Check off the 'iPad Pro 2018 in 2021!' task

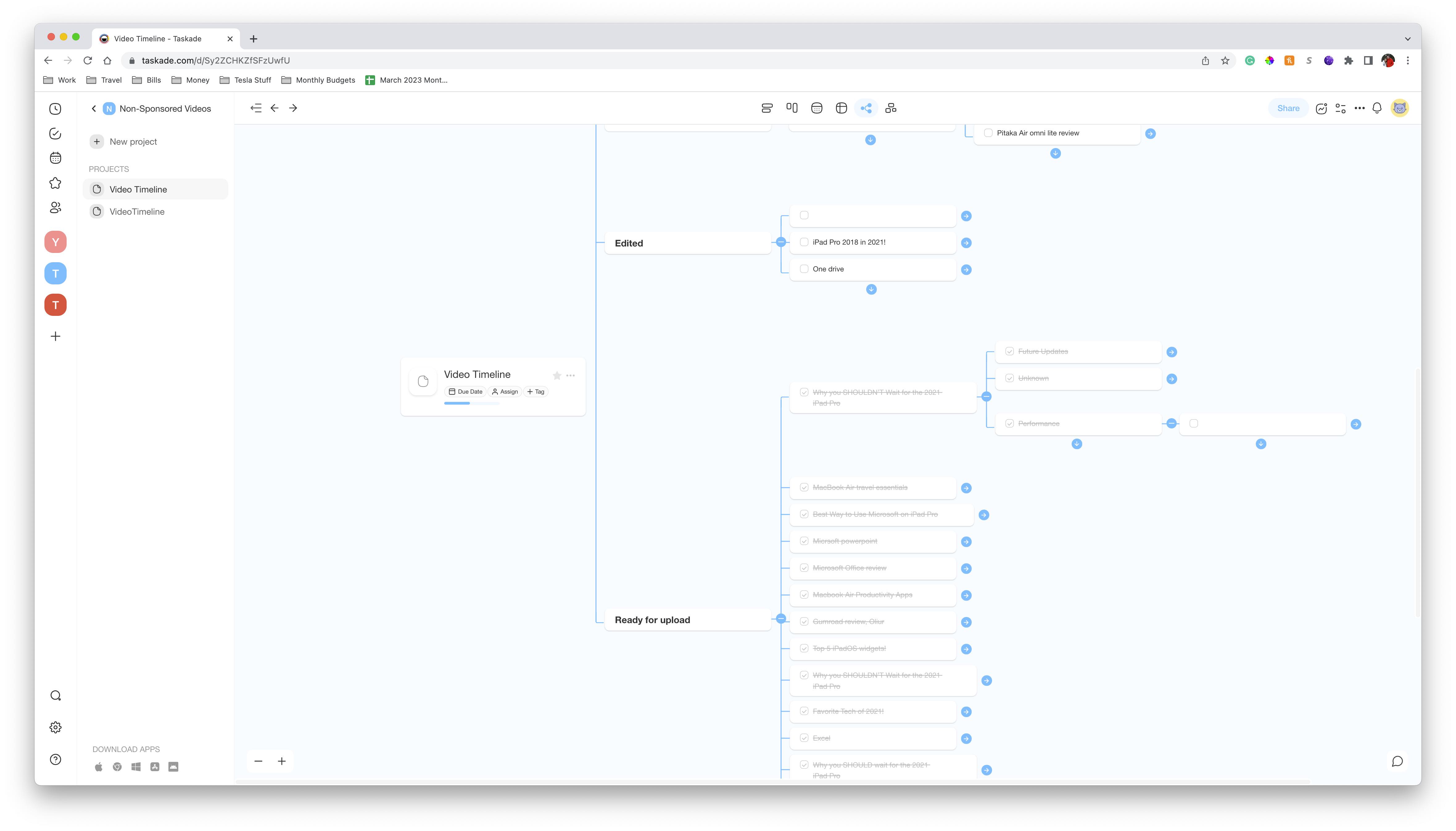804,242
